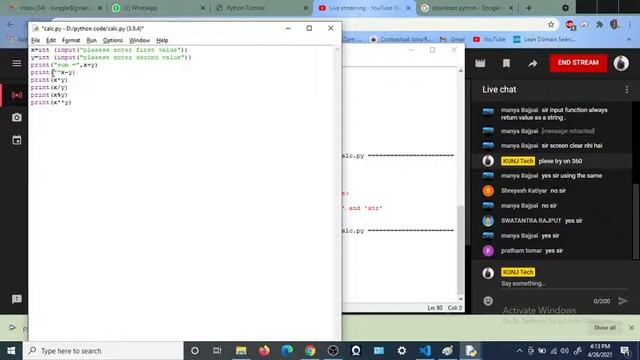Click END STREAM button
The width and height of the screenshot is (640, 360).
[578, 63]
